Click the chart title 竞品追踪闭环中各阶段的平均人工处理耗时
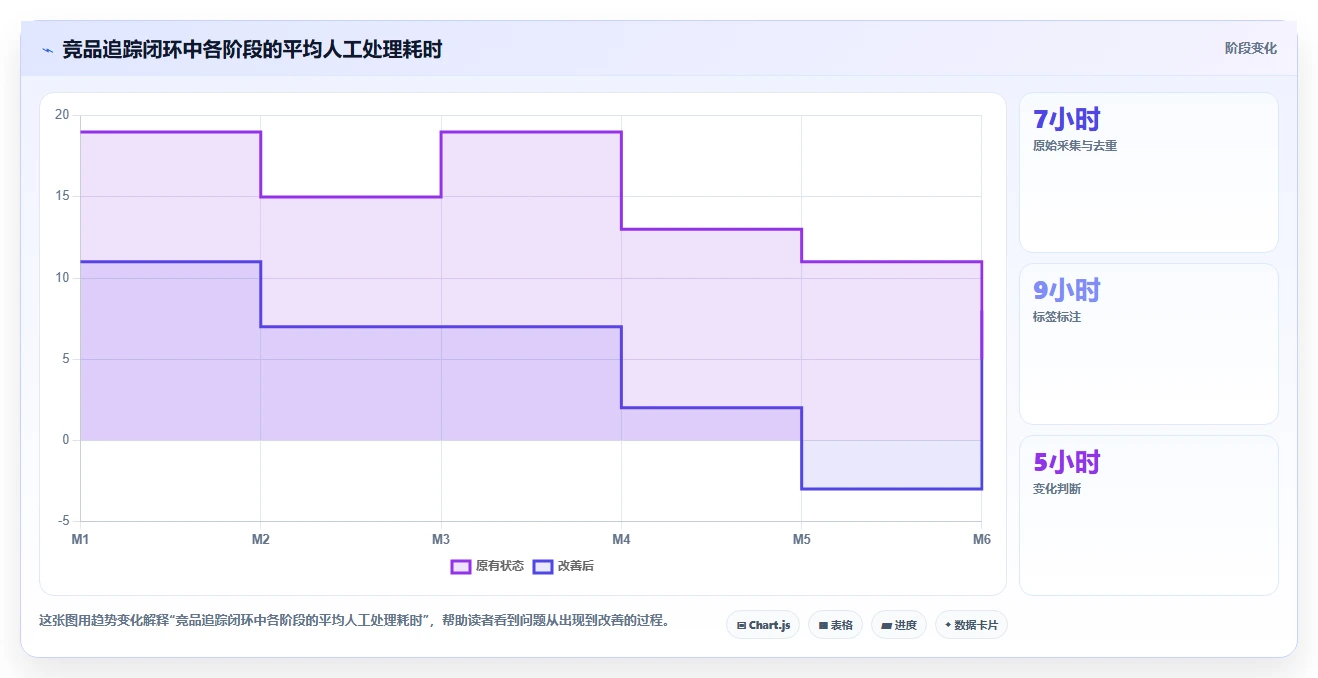Viewport: 1318px width, 678px height. (252, 49)
